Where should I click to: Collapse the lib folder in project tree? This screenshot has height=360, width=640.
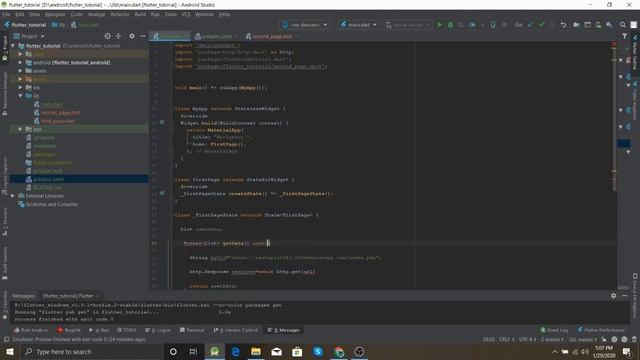coord(20,96)
